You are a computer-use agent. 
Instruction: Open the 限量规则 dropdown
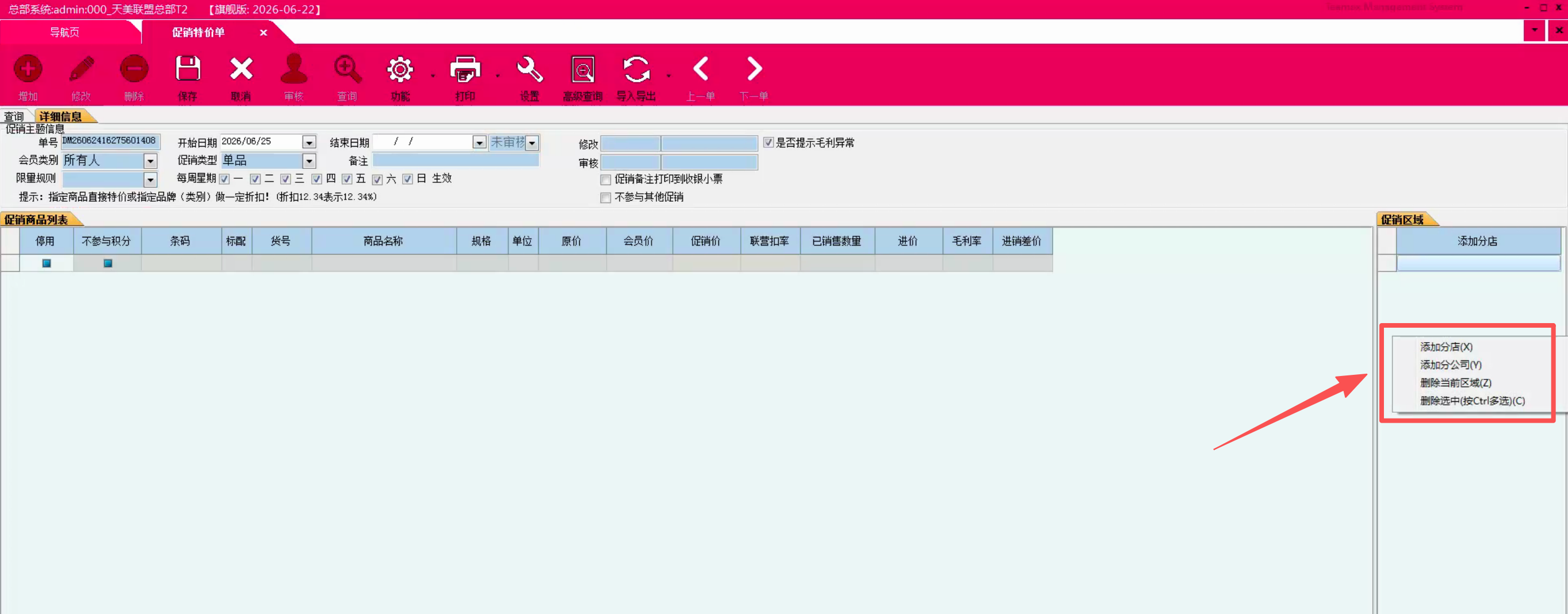tap(150, 179)
